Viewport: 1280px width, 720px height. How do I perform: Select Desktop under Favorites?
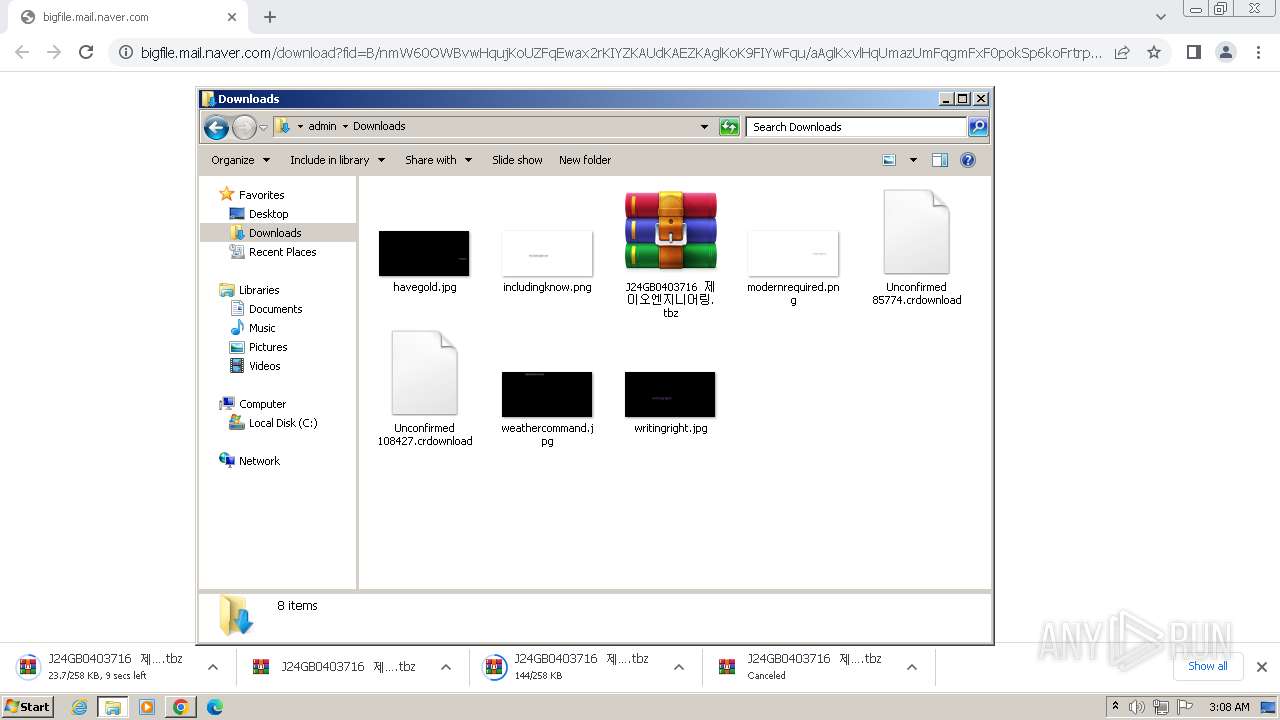click(x=268, y=214)
